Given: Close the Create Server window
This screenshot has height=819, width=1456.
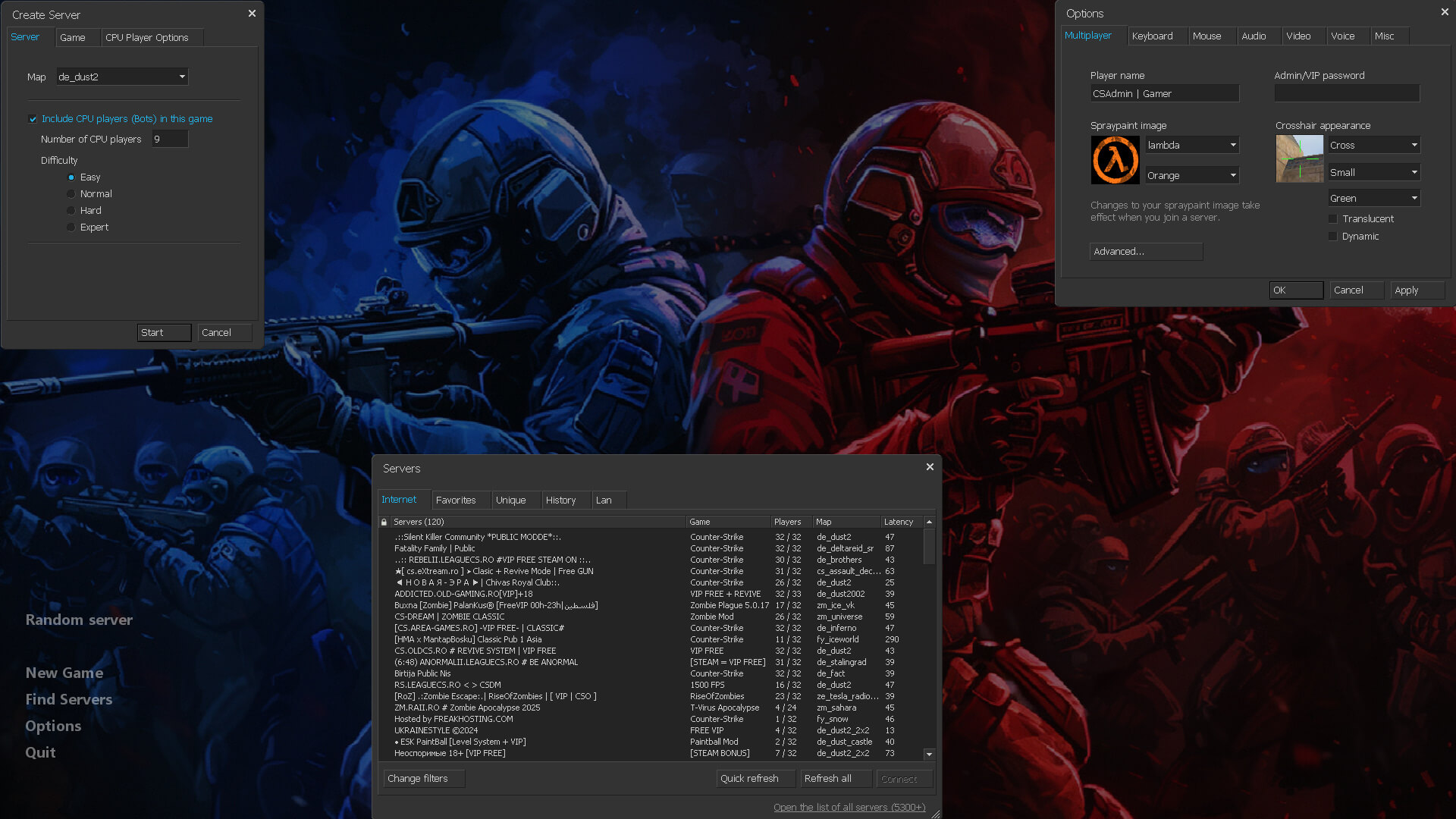Looking at the screenshot, I should point(252,14).
